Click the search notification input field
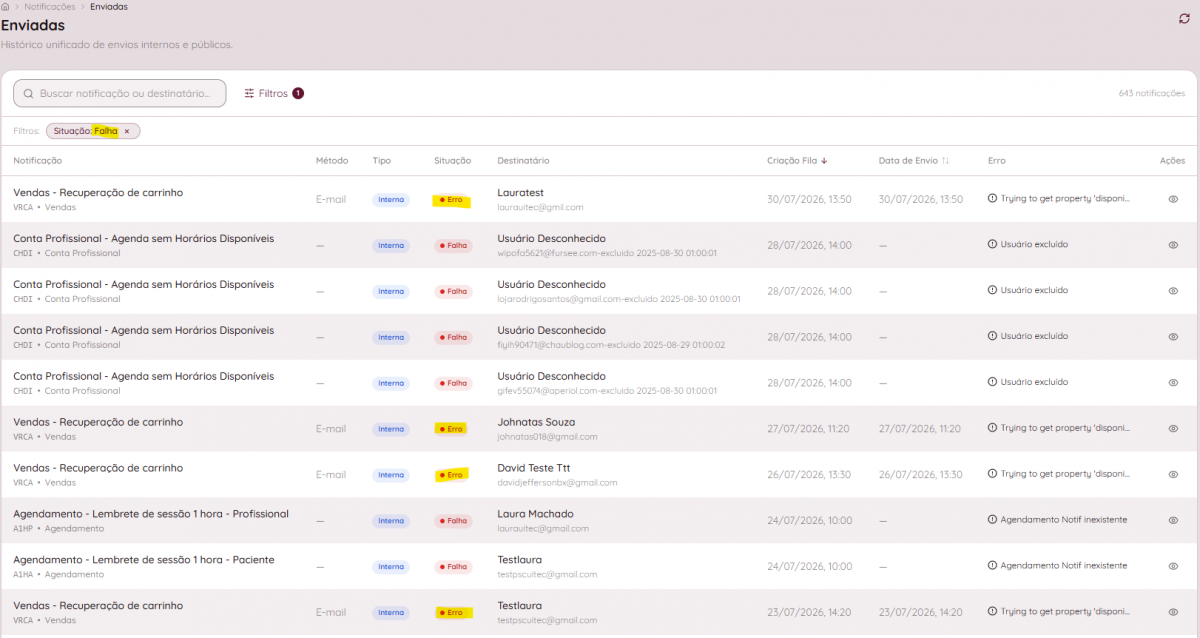This screenshot has width=1200, height=638. click(119, 93)
